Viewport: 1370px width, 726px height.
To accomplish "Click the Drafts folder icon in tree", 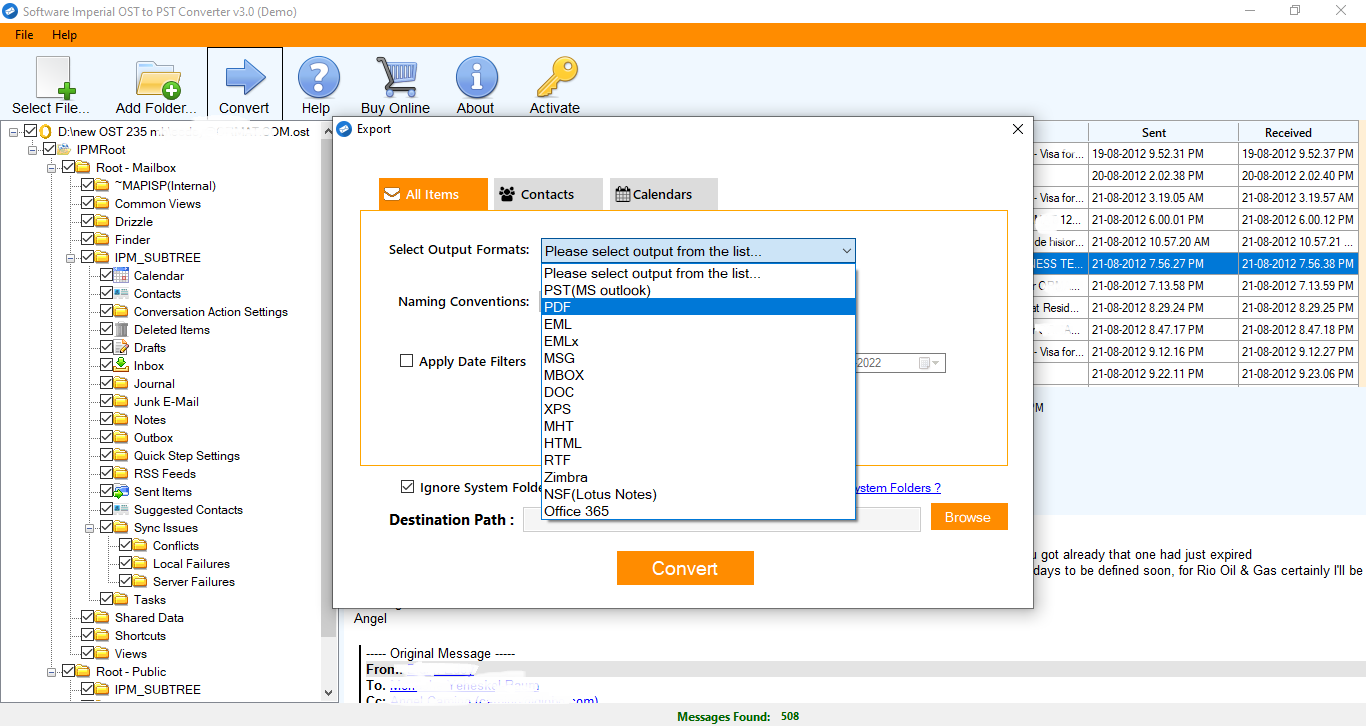I will click(x=121, y=348).
